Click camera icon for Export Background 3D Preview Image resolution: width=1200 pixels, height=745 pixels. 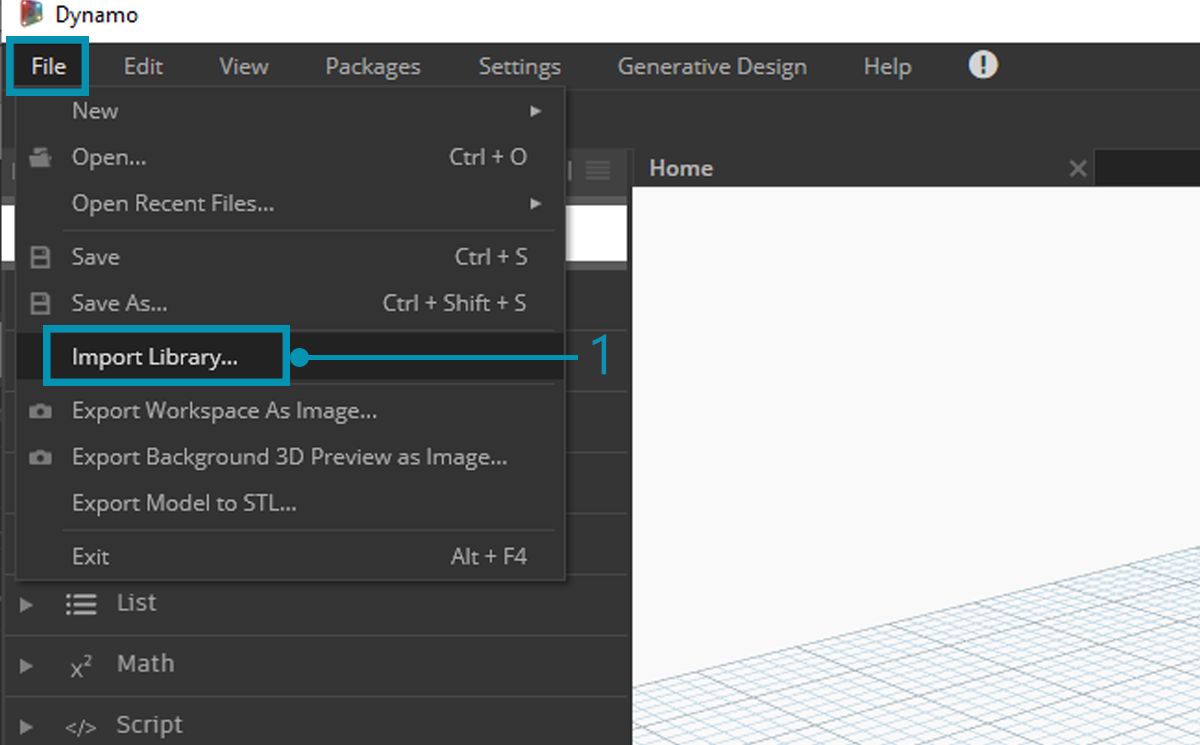point(40,458)
